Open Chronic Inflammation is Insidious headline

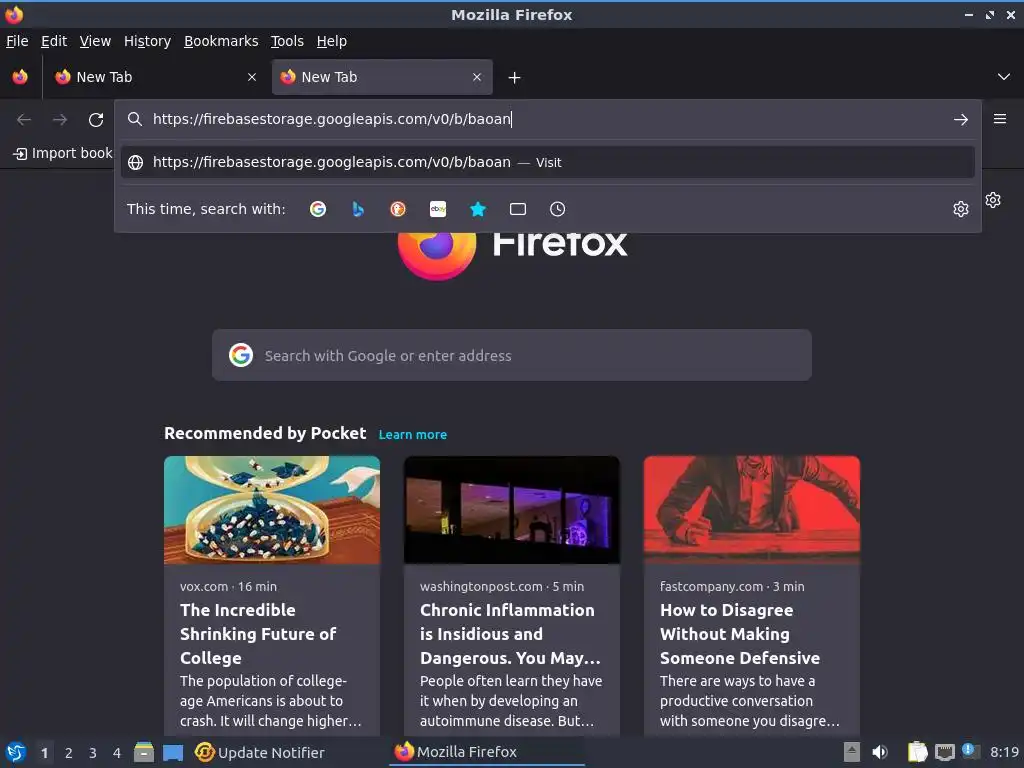coord(510,633)
